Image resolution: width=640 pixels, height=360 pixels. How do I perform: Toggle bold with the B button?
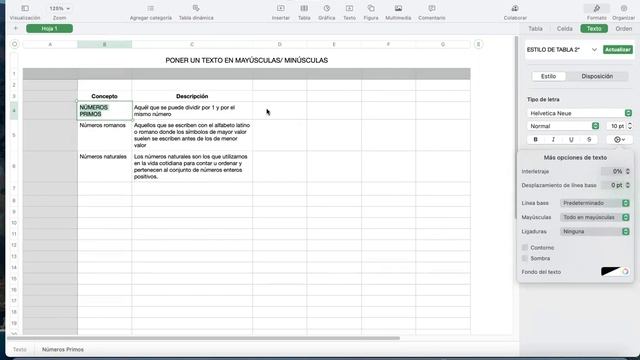click(536, 140)
